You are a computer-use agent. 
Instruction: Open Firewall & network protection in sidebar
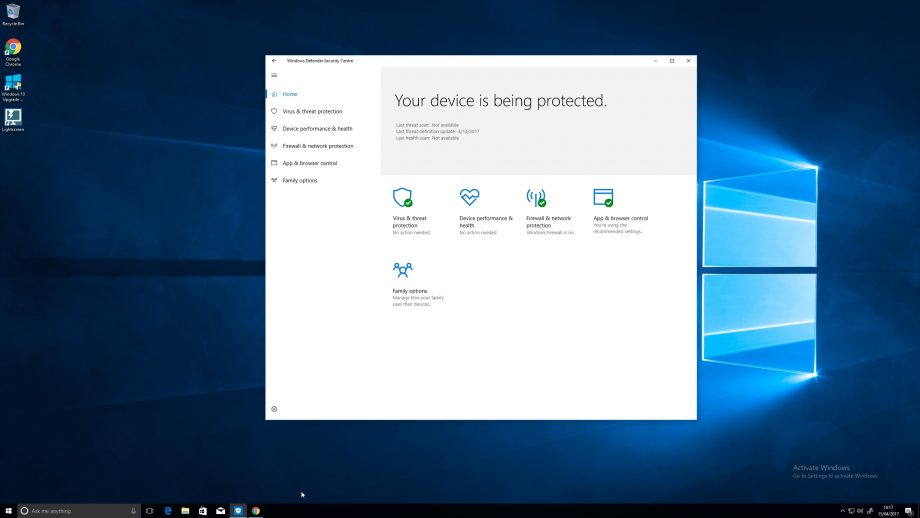[x=318, y=146]
